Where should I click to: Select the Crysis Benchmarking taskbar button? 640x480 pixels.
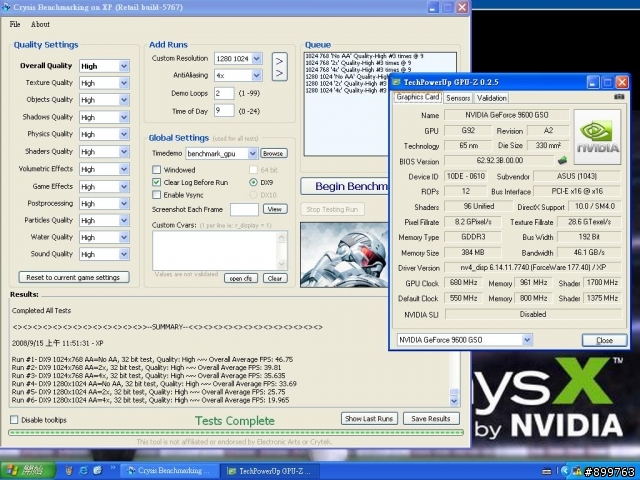[171, 471]
